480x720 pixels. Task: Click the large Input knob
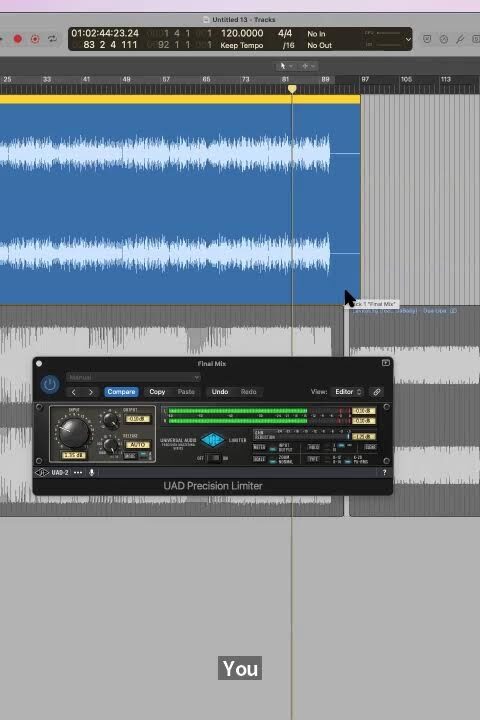tap(73, 432)
